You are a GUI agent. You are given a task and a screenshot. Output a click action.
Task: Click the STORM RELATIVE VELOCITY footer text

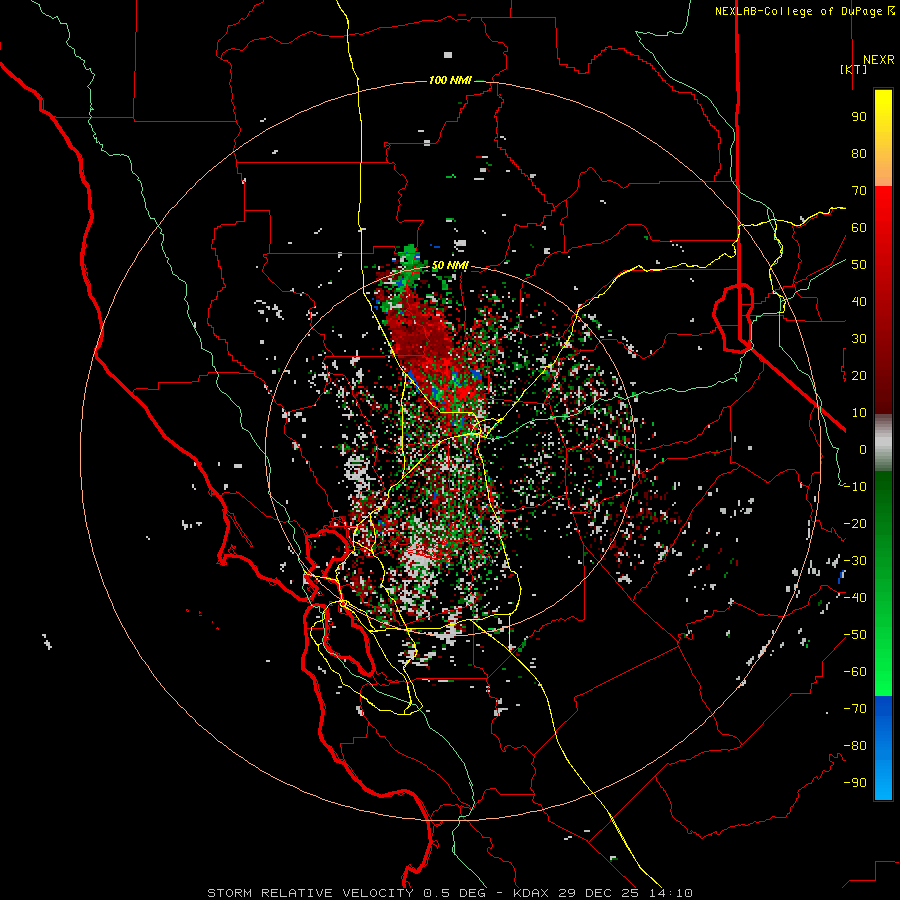(310, 893)
